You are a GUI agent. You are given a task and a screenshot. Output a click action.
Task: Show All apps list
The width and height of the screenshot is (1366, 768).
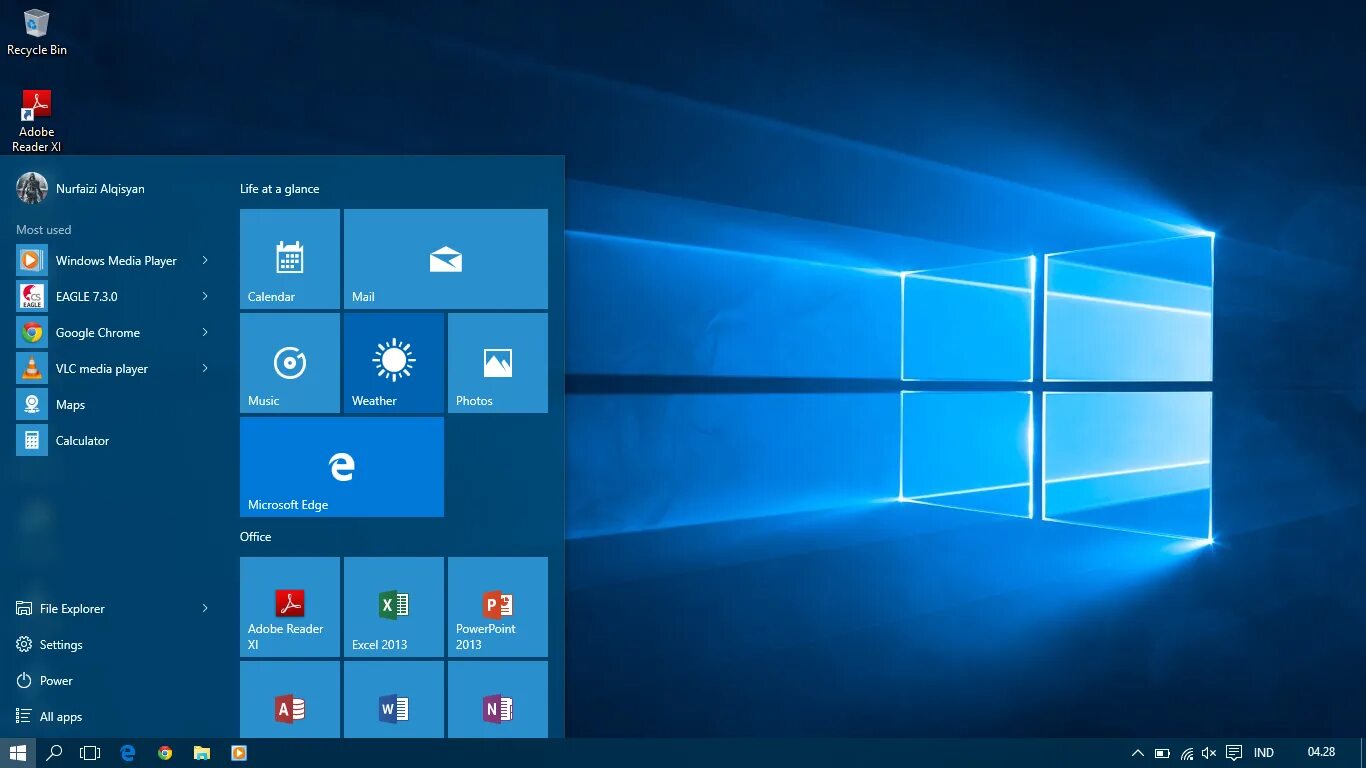pos(49,716)
